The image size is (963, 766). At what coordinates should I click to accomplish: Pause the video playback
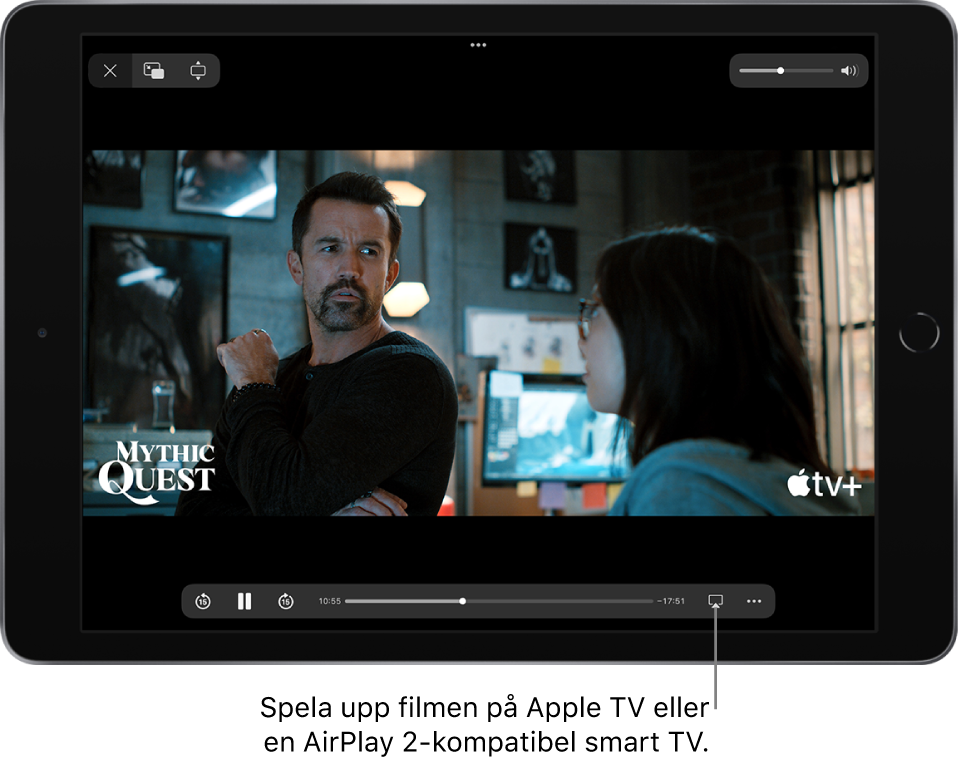[244, 601]
